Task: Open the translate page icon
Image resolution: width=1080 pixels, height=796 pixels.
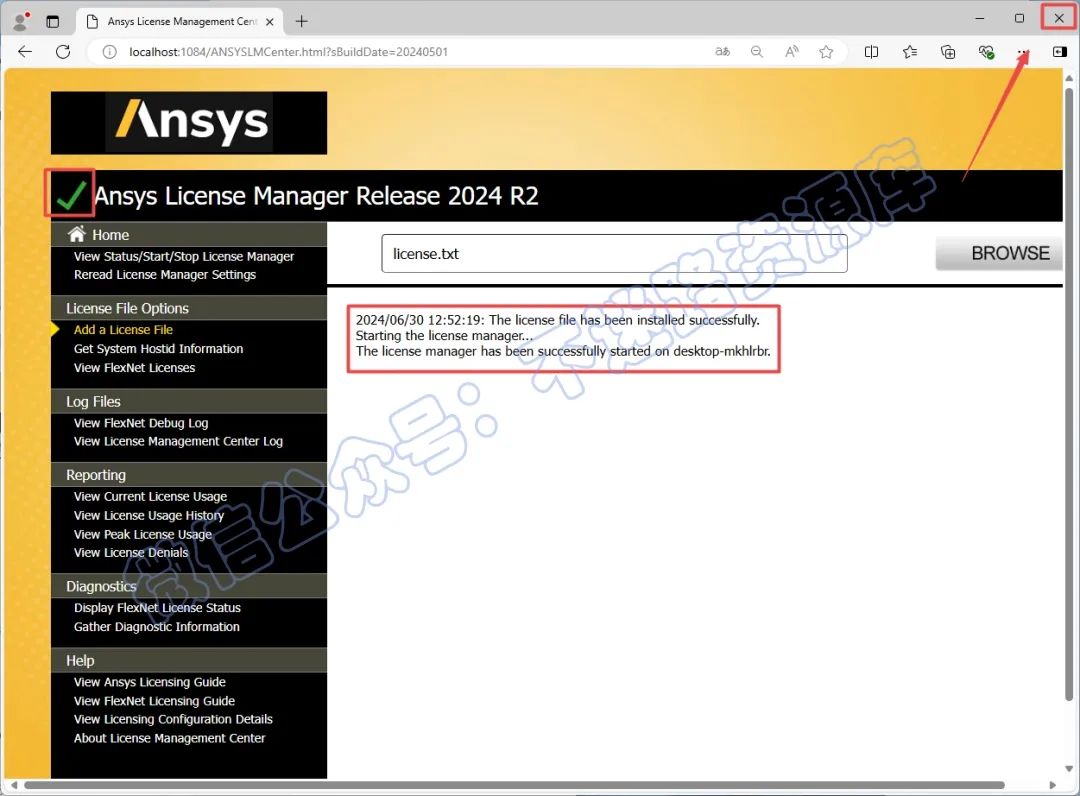Action: 723,52
